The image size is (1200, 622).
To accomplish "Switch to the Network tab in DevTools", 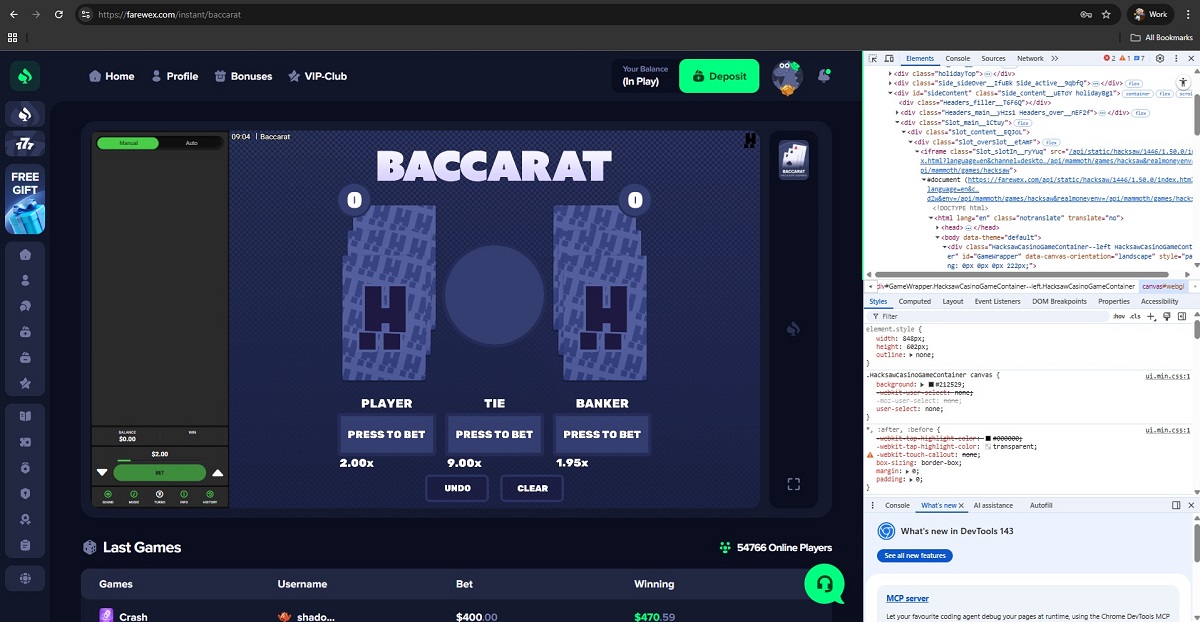I will point(1030,59).
